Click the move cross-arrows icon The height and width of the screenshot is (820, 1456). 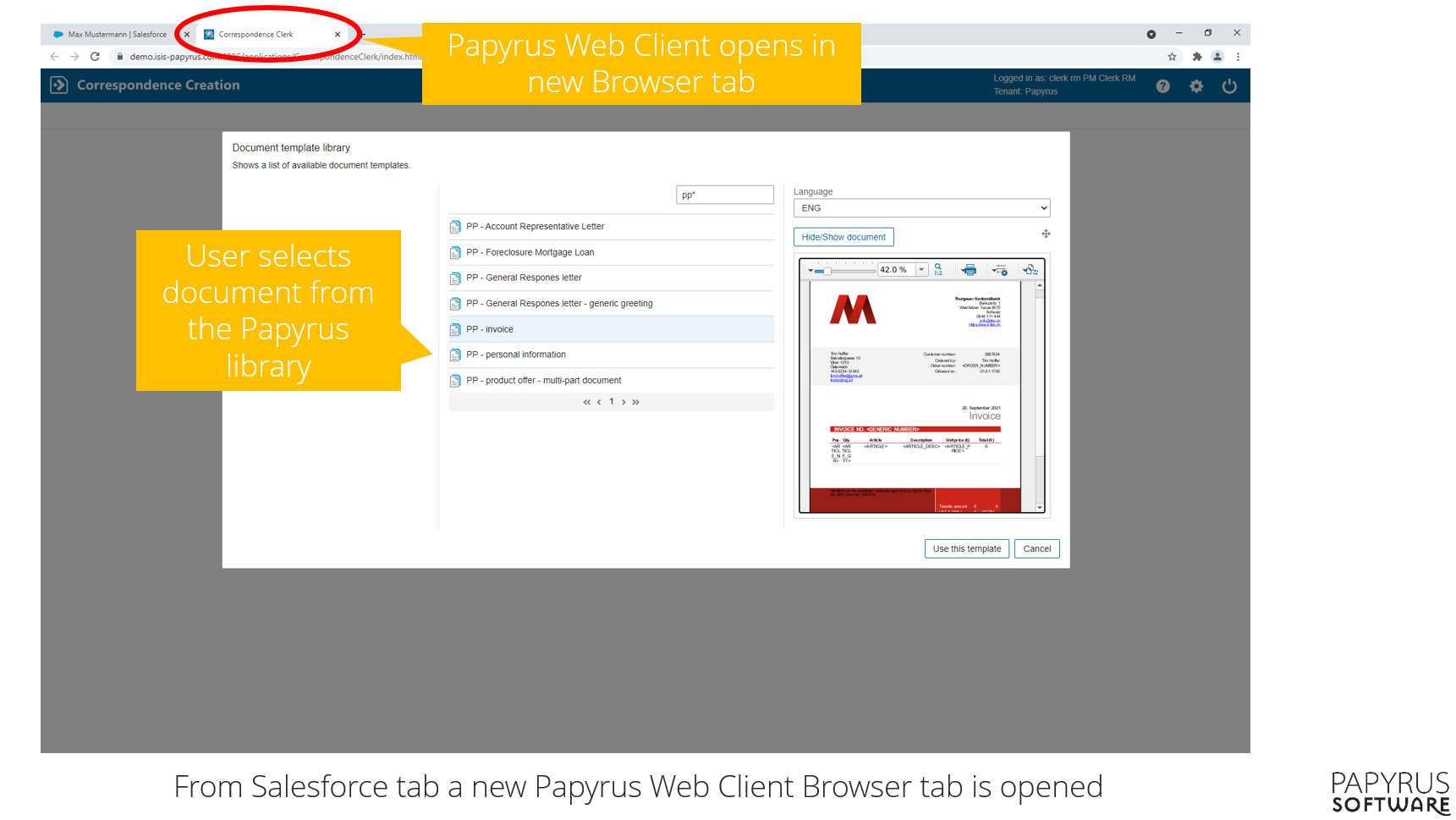[x=1046, y=234]
